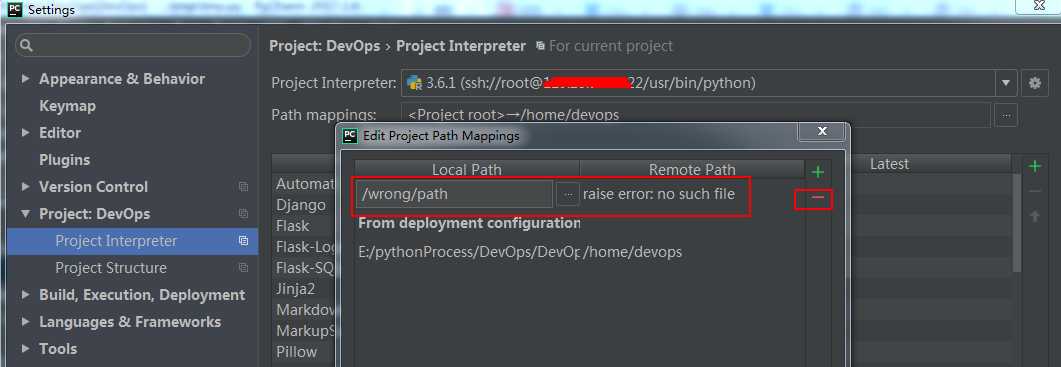The width and height of the screenshot is (1061, 367).
Task: Click the Local Path column header
Action: click(467, 169)
